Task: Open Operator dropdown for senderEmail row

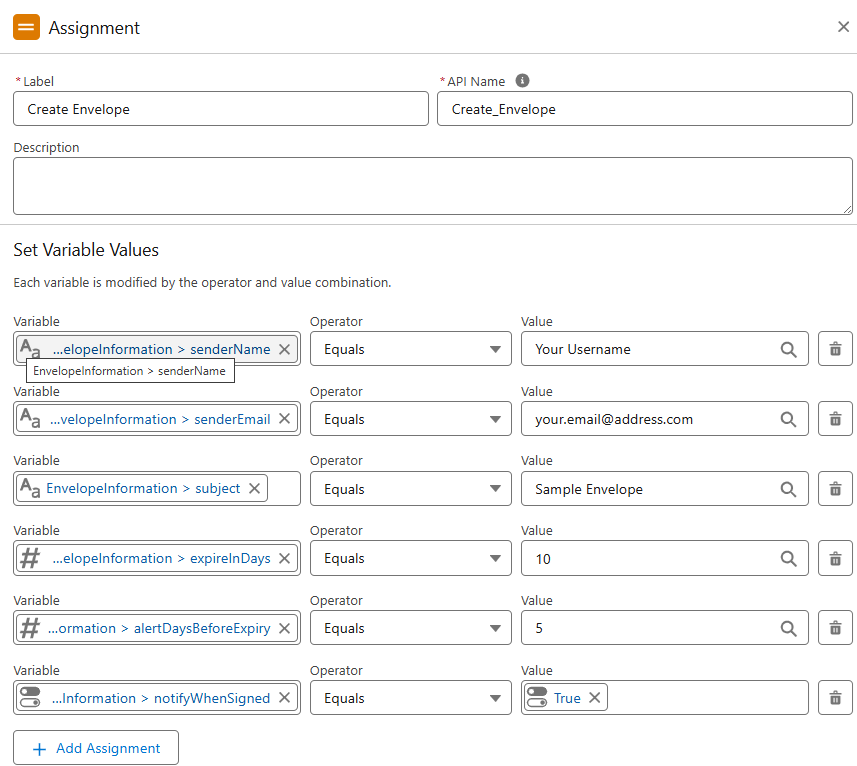Action: coord(410,419)
